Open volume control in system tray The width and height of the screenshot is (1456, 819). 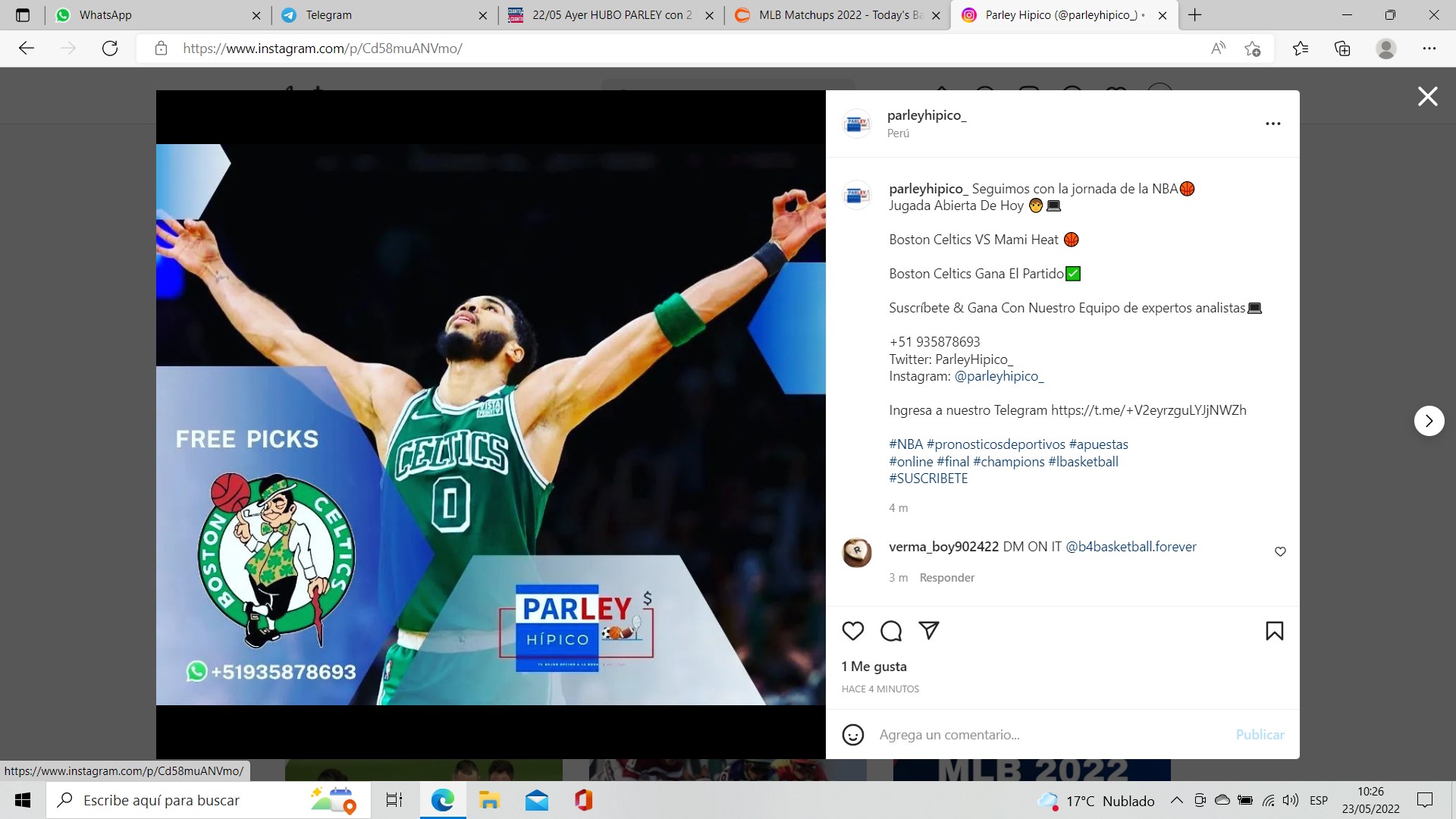pyautogui.click(x=1290, y=800)
